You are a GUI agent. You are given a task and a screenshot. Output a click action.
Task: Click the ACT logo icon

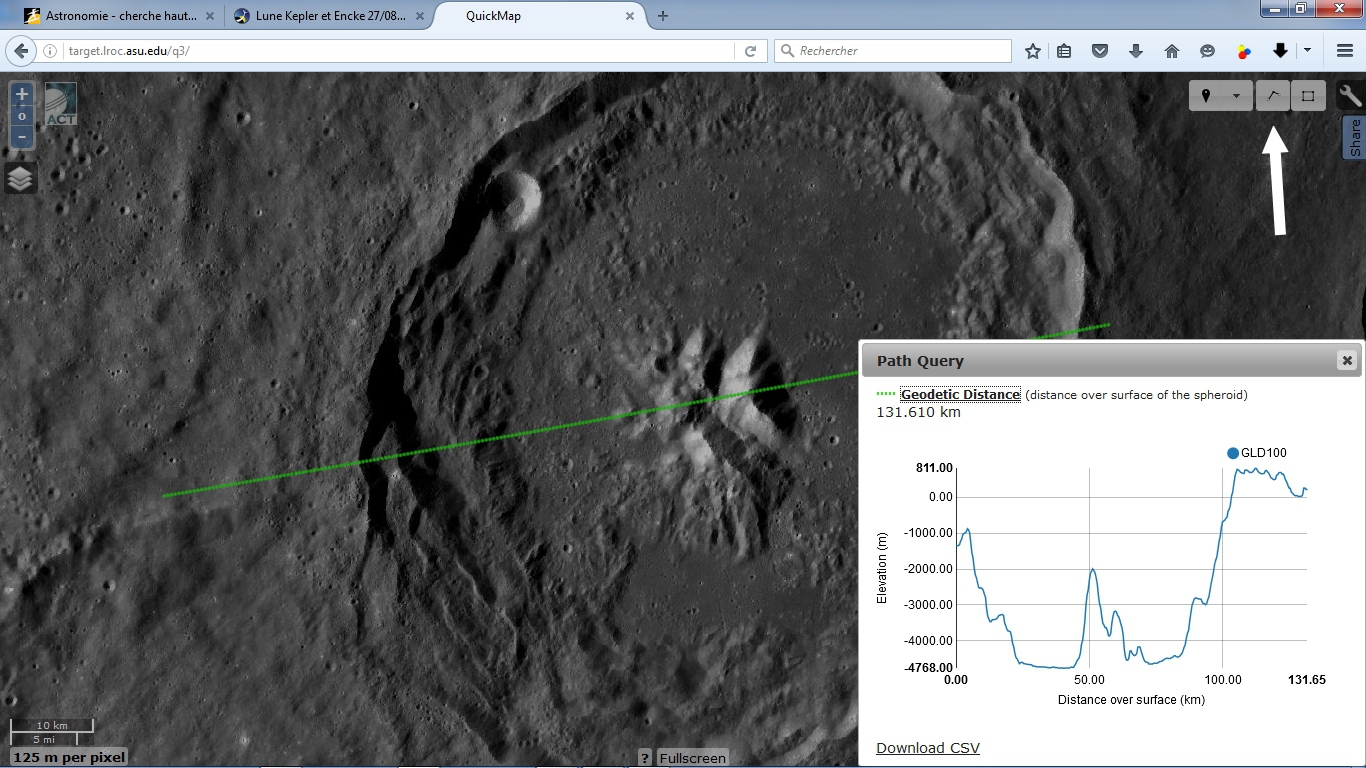pos(61,104)
